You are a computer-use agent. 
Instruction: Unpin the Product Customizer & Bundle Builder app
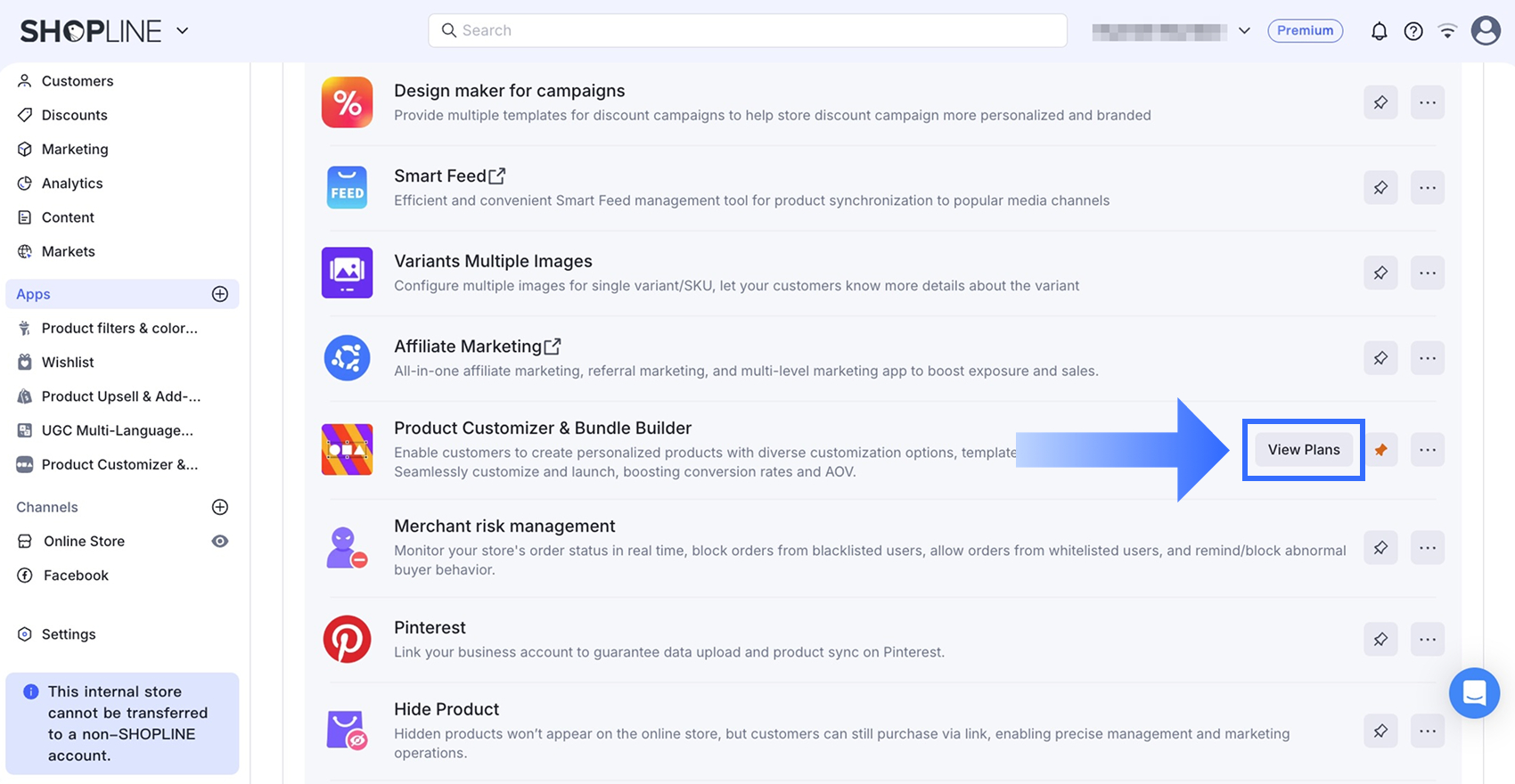click(1380, 450)
